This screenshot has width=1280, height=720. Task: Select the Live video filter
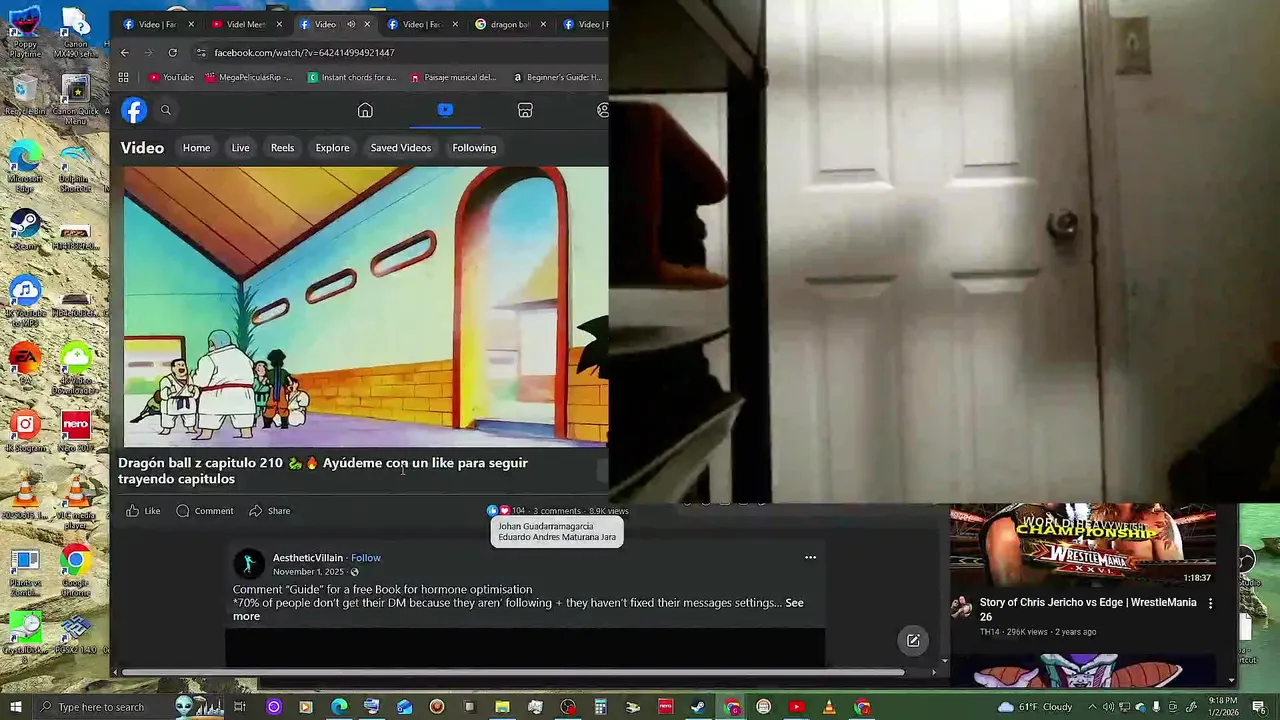(x=240, y=148)
